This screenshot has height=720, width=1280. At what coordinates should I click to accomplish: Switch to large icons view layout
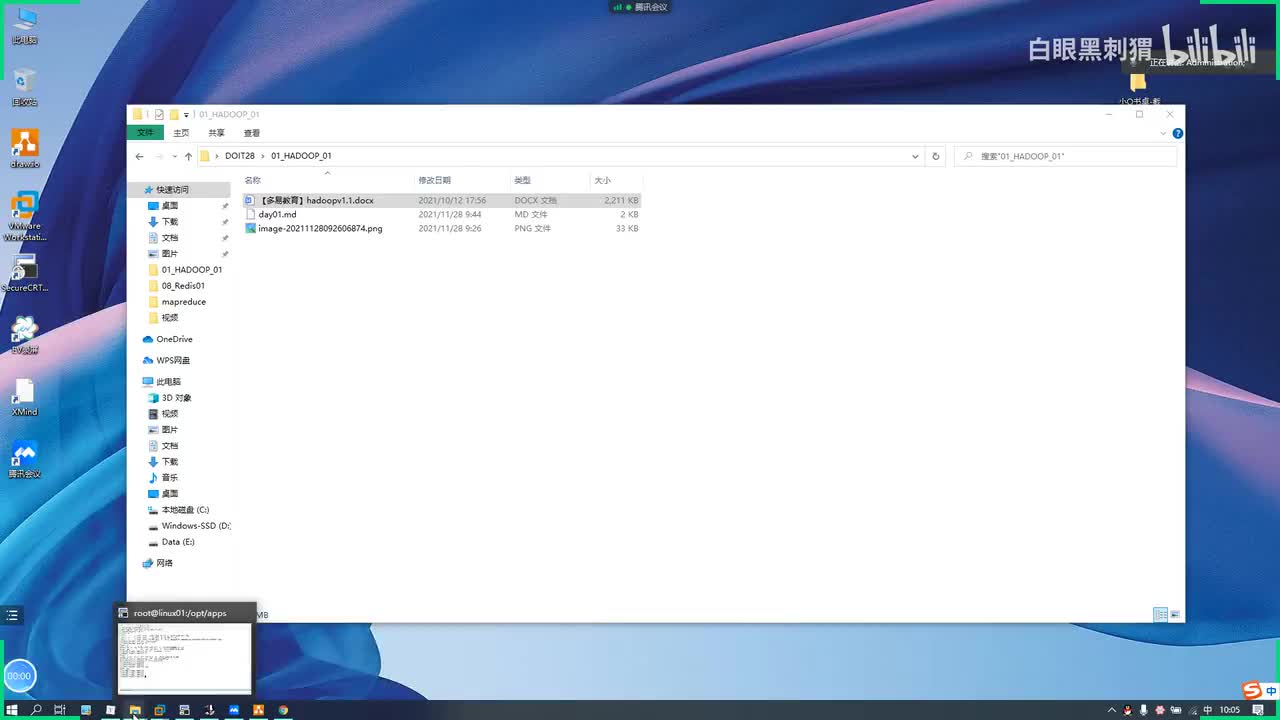pos(1175,614)
